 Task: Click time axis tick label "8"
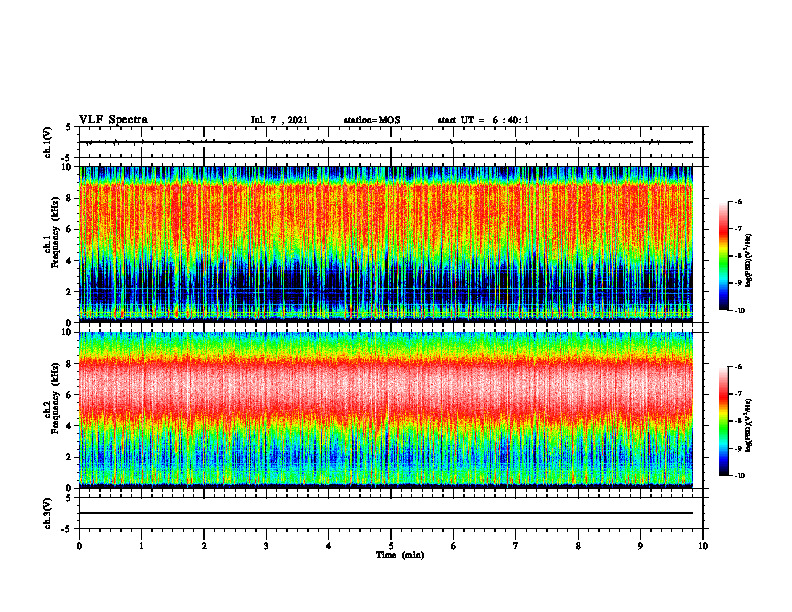[x=578, y=546]
